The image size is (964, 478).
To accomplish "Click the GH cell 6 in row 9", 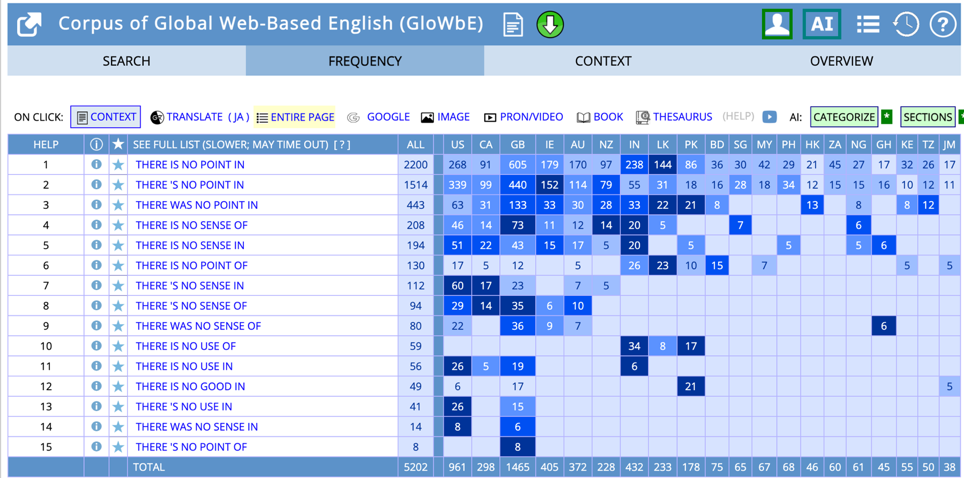I will [883, 326].
